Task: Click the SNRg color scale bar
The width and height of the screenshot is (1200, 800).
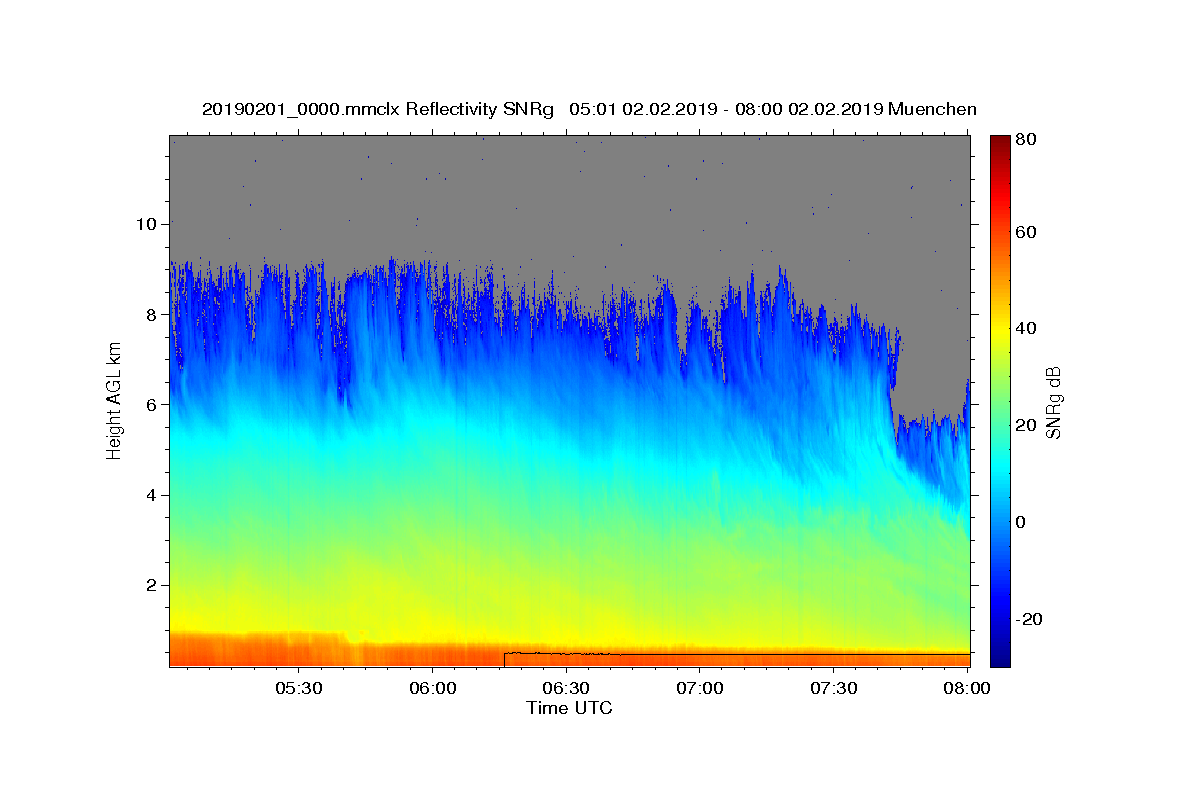Action: [1000, 401]
